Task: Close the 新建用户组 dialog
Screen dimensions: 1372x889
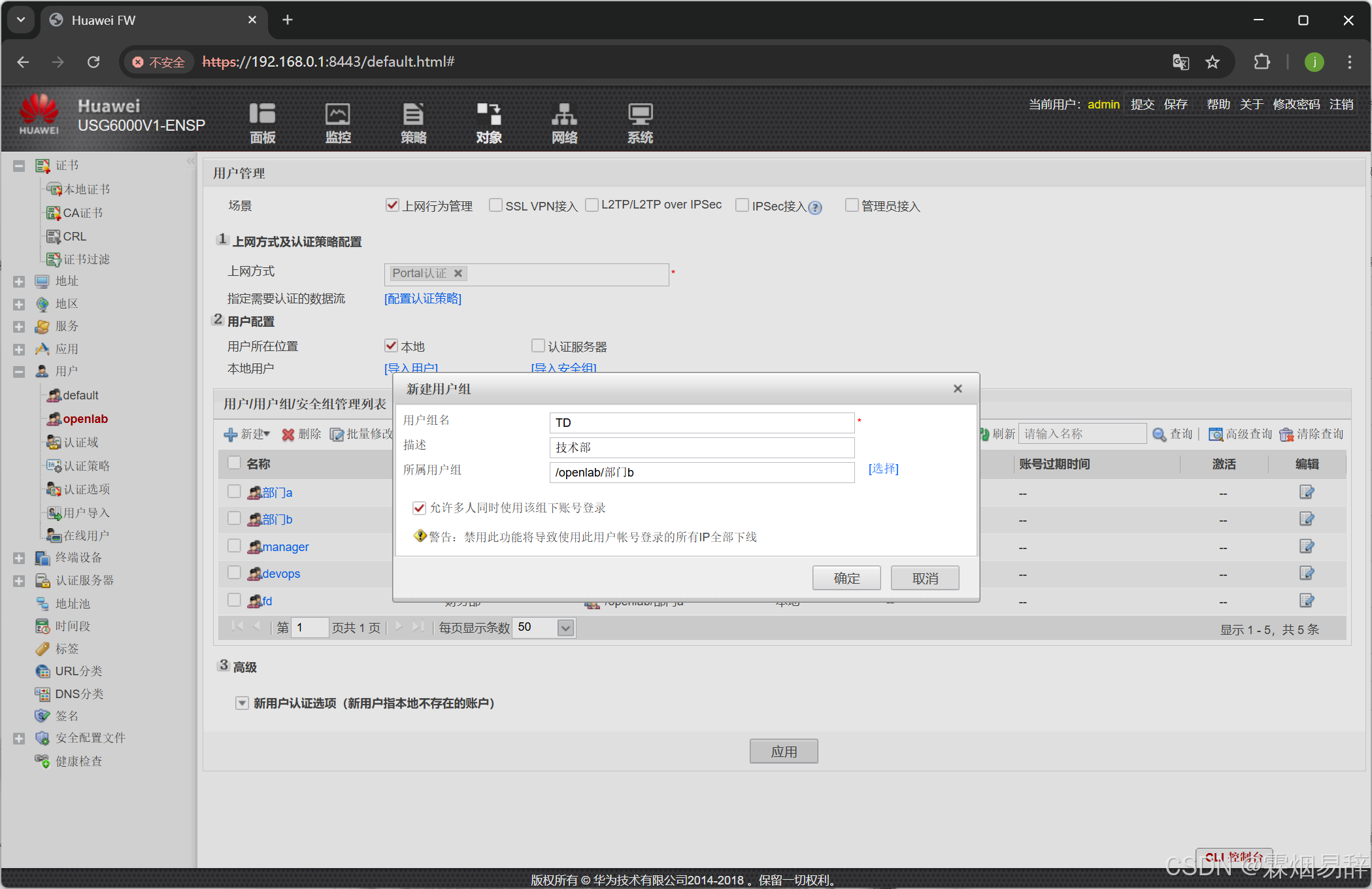Action: click(x=958, y=389)
